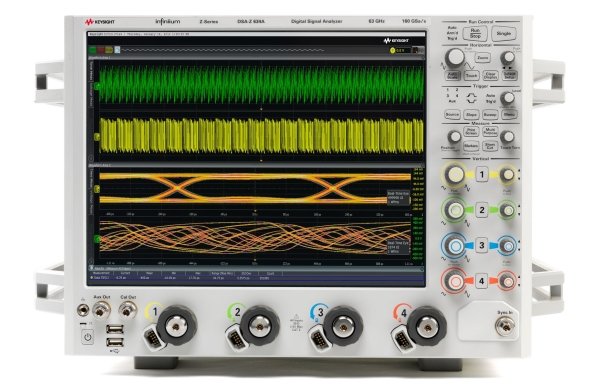This screenshot has height=390, width=600.
Task: Toggle channel 4 with red key
Action: 482,281
